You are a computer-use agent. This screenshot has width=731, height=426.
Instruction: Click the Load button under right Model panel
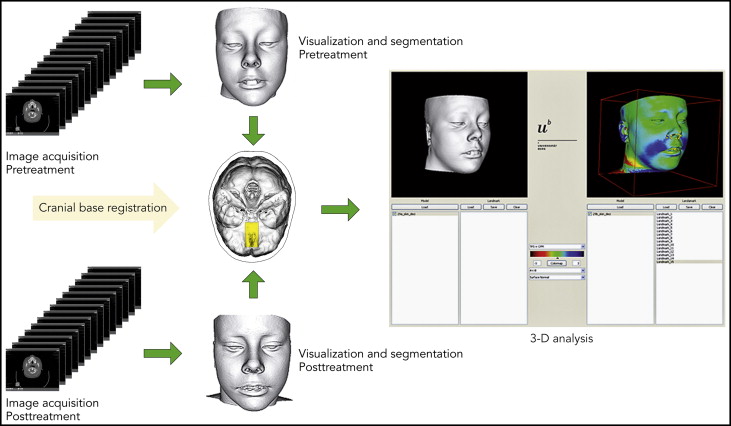[x=619, y=206]
